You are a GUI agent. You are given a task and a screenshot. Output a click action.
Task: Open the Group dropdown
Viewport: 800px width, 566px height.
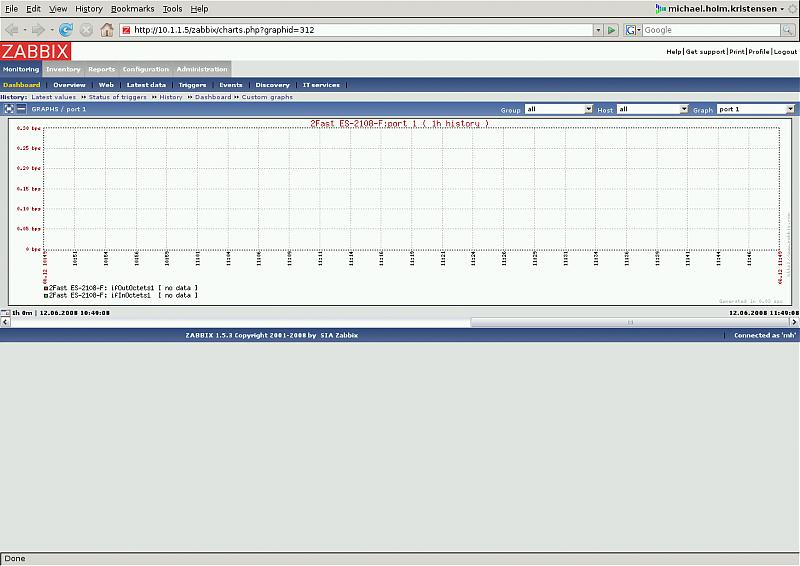click(559, 109)
